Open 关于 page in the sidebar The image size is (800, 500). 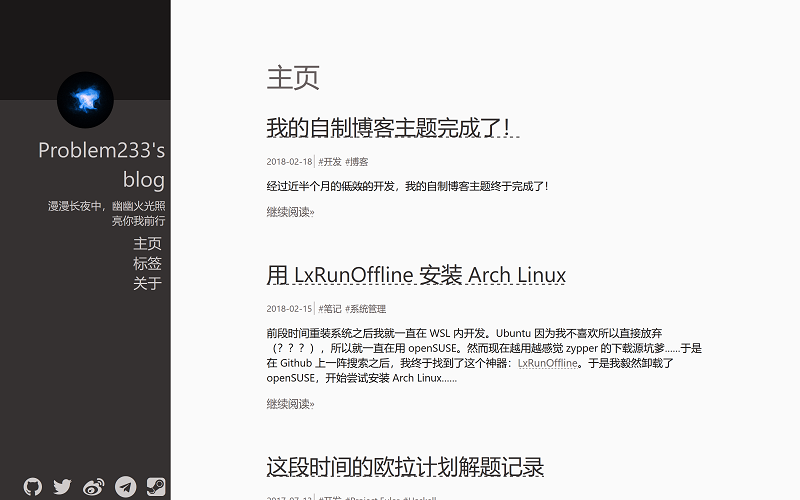coord(147,284)
